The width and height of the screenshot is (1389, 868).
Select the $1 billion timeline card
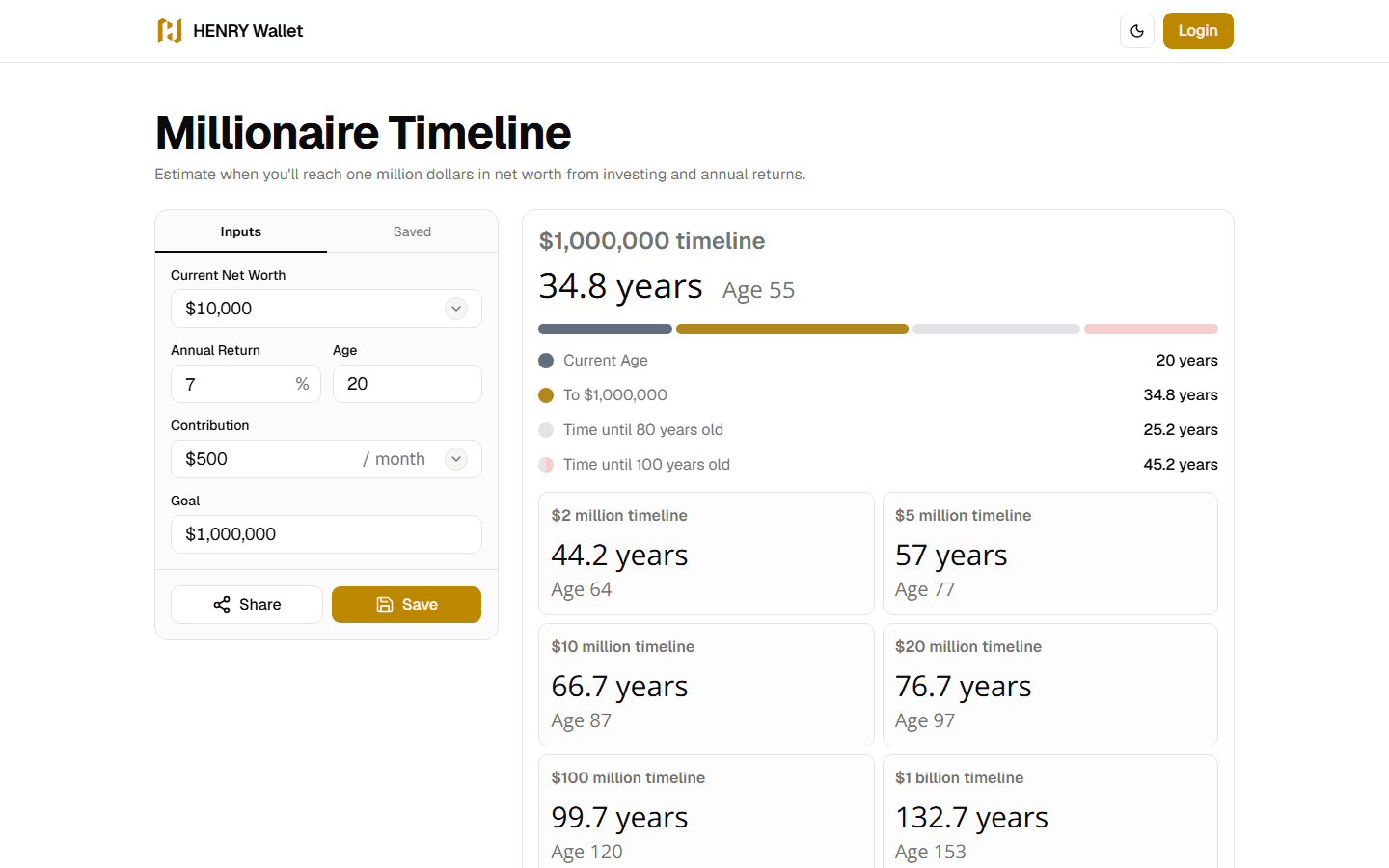(x=1050, y=812)
